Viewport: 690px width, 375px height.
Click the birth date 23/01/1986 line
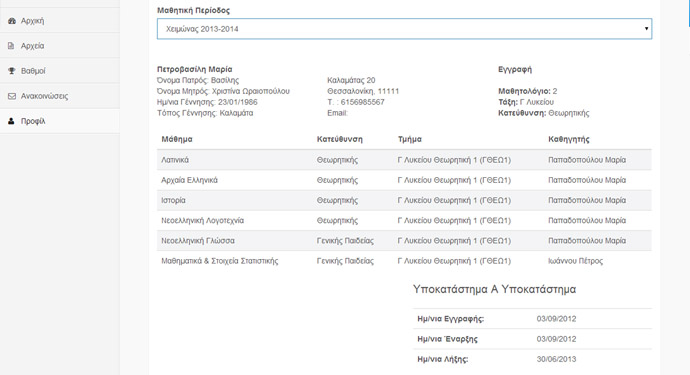(x=207, y=102)
